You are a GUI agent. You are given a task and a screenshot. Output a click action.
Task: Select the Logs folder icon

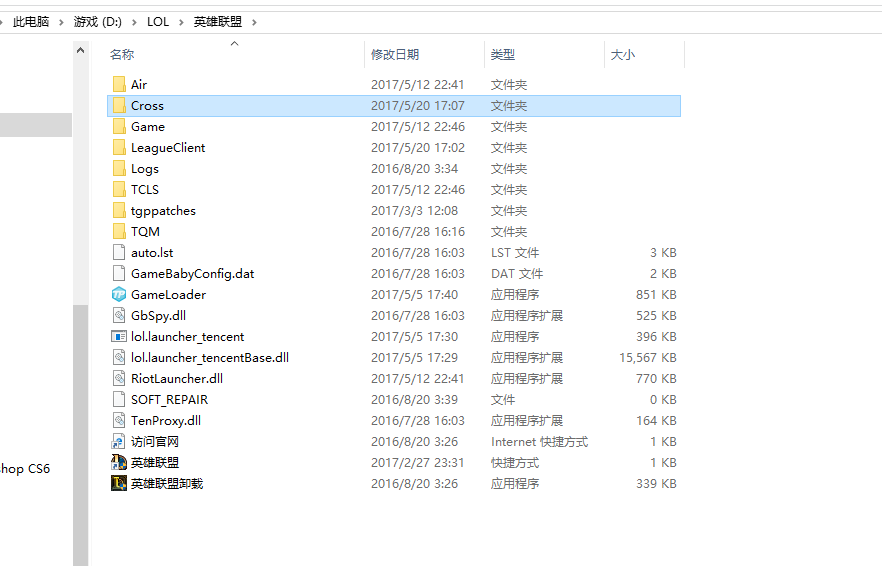point(119,168)
